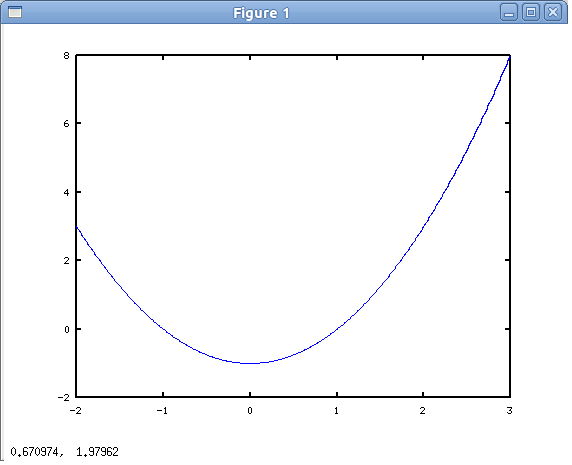This screenshot has height=465, width=572.
Task: Click the curve's top-right end at x=3
Action: coord(509,56)
